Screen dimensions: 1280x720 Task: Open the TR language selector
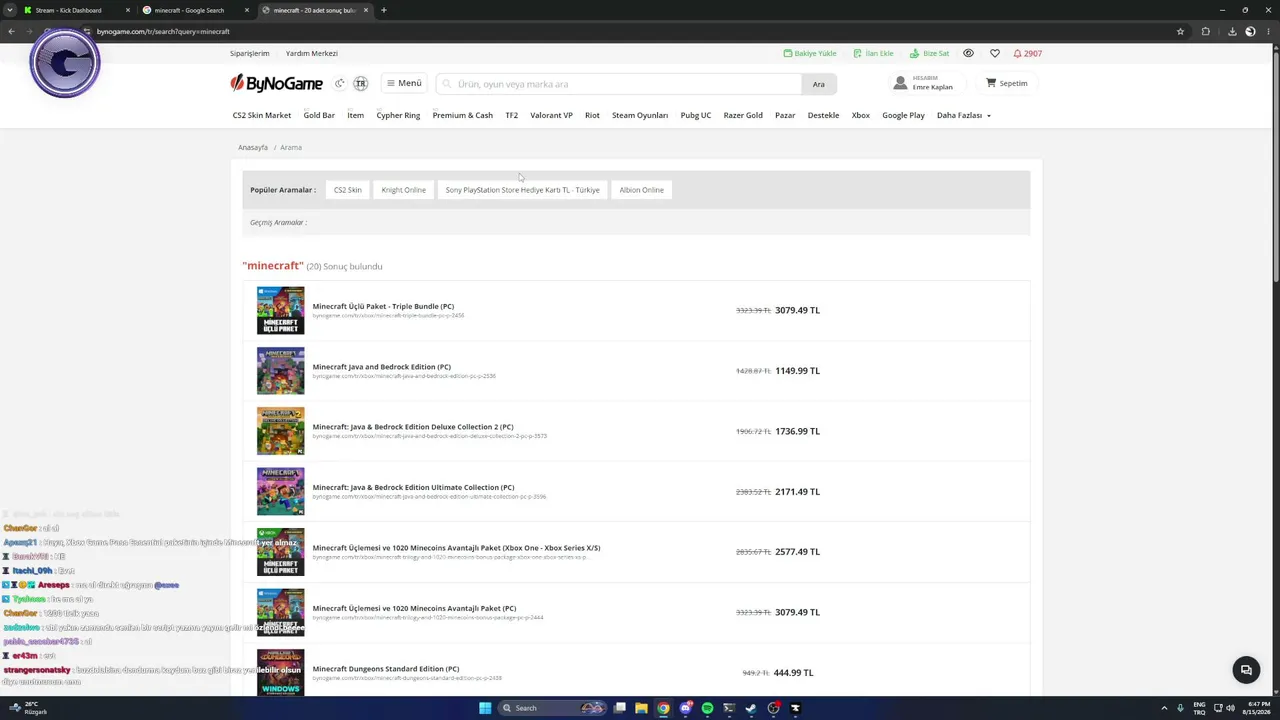click(360, 84)
